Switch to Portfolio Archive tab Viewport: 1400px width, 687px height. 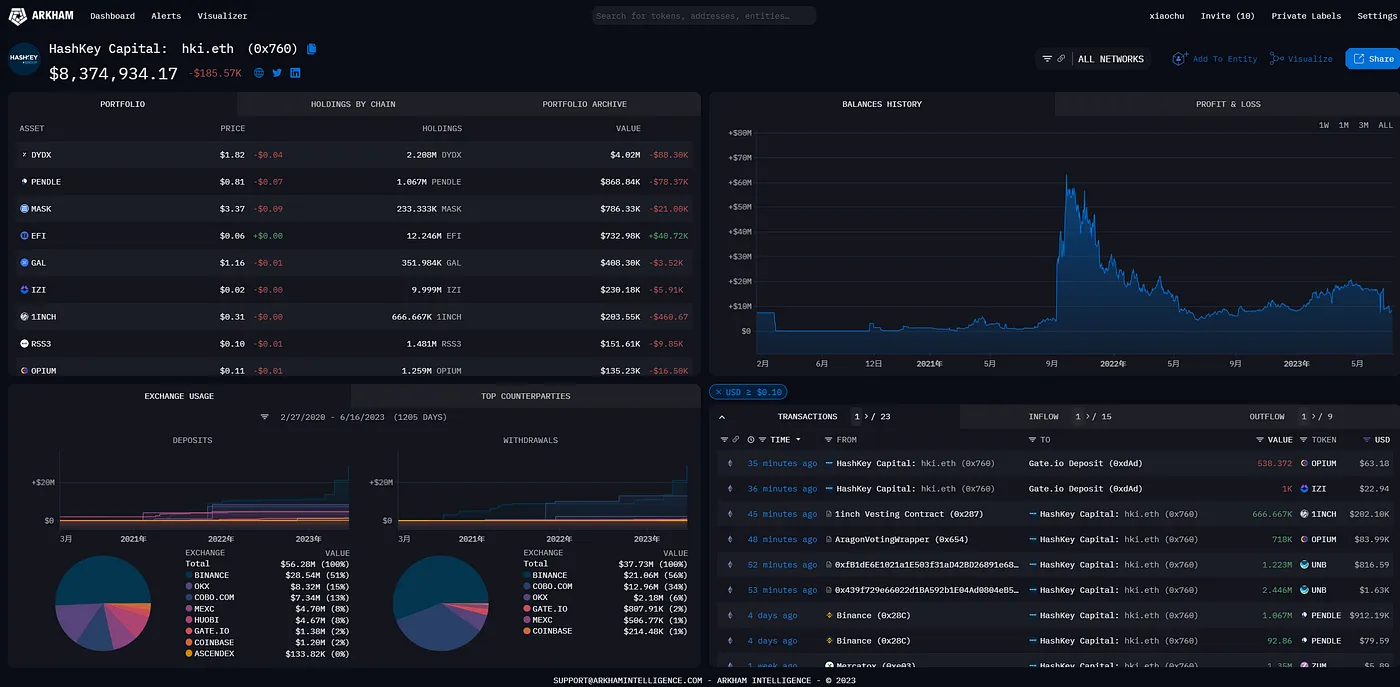585,104
